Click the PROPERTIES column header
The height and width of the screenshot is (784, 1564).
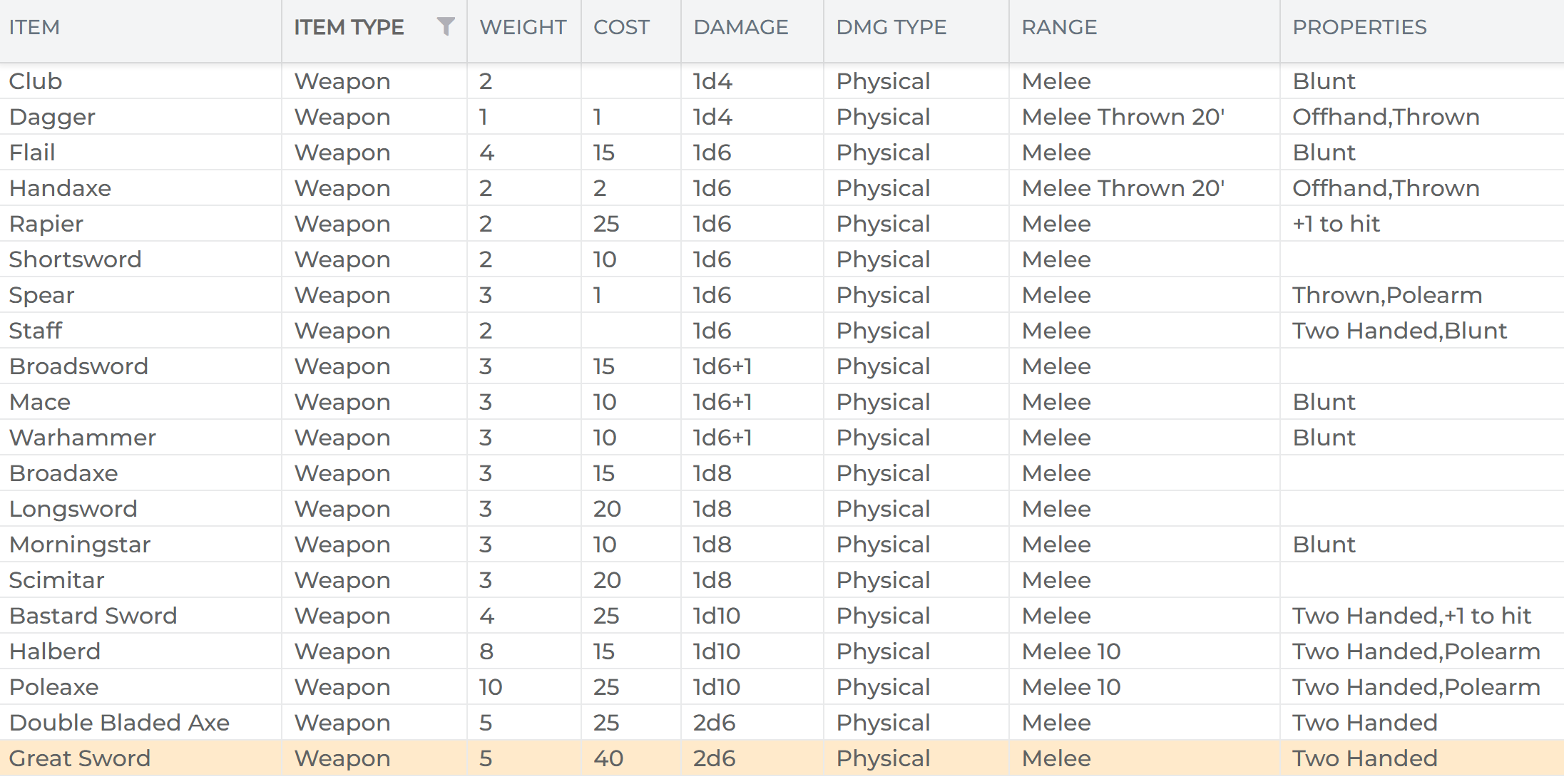[x=1359, y=27]
